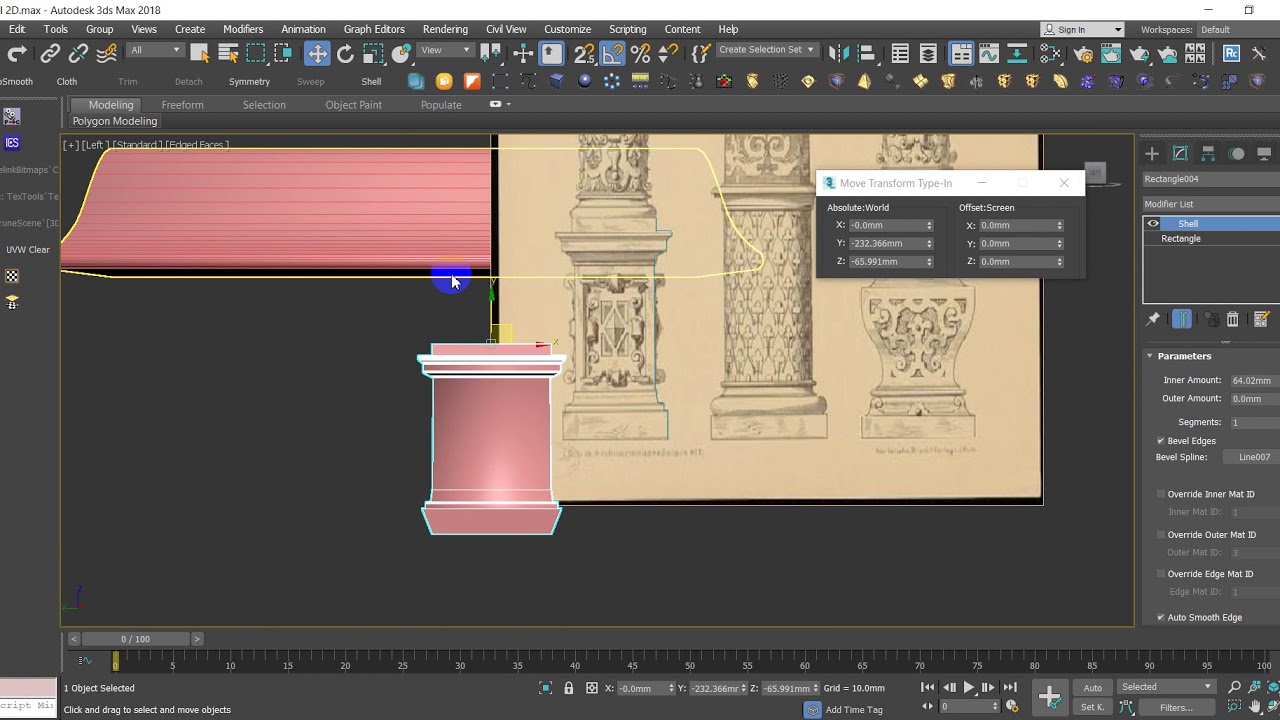Viewport: 1280px width, 720px height.
Task: Switch to the Modify panel tab icon
Action: tap(1180, 153)
